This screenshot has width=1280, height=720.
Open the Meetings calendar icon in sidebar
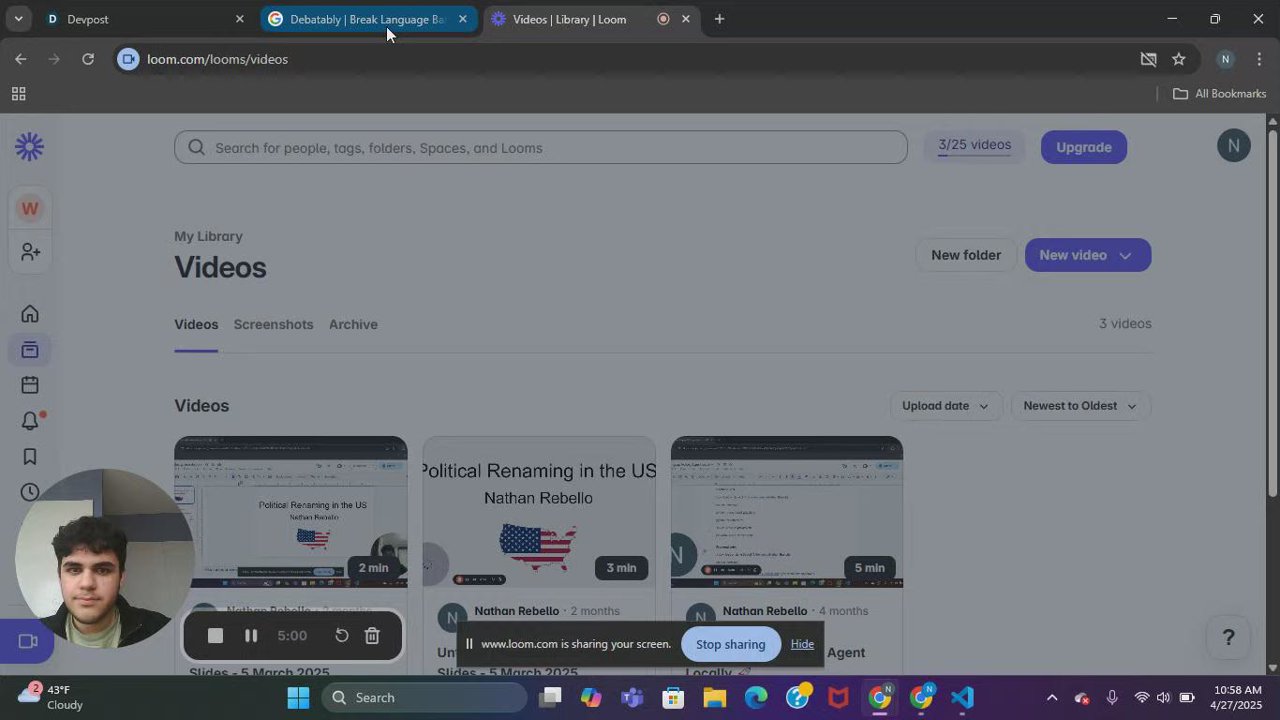(x=30, y=385)
